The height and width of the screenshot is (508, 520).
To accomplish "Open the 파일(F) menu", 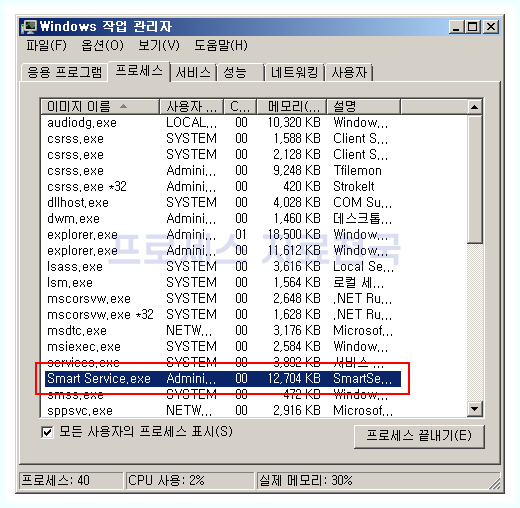I will (46, 45).
